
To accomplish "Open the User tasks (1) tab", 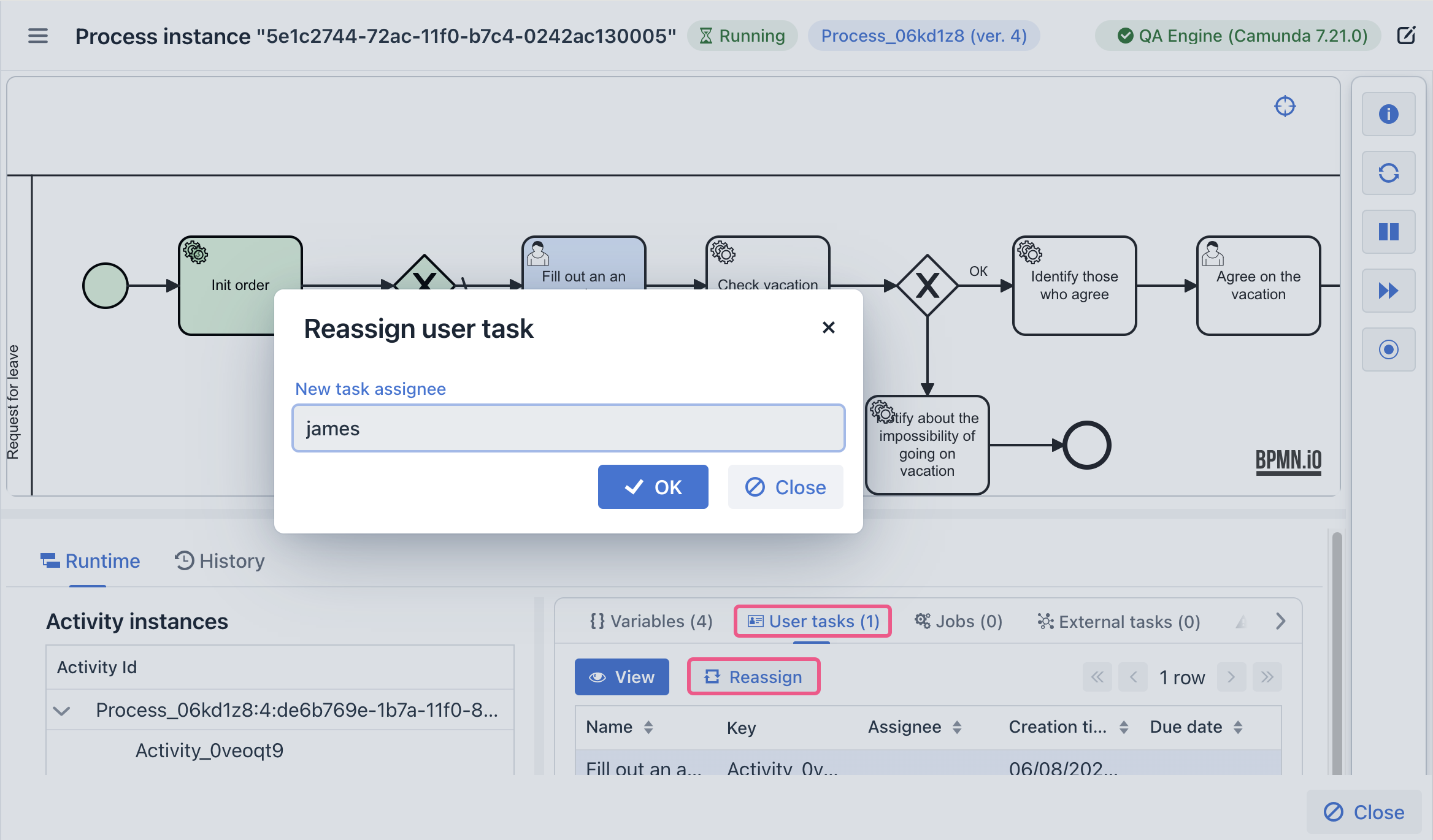I will 813,621.
